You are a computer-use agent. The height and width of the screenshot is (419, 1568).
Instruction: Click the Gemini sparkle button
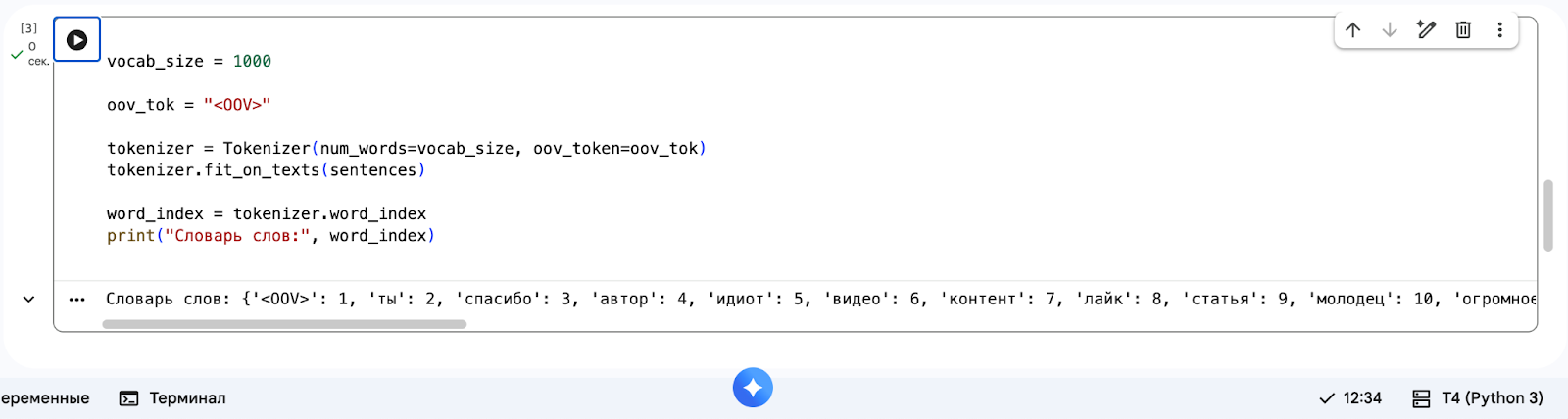coord(753,388)
